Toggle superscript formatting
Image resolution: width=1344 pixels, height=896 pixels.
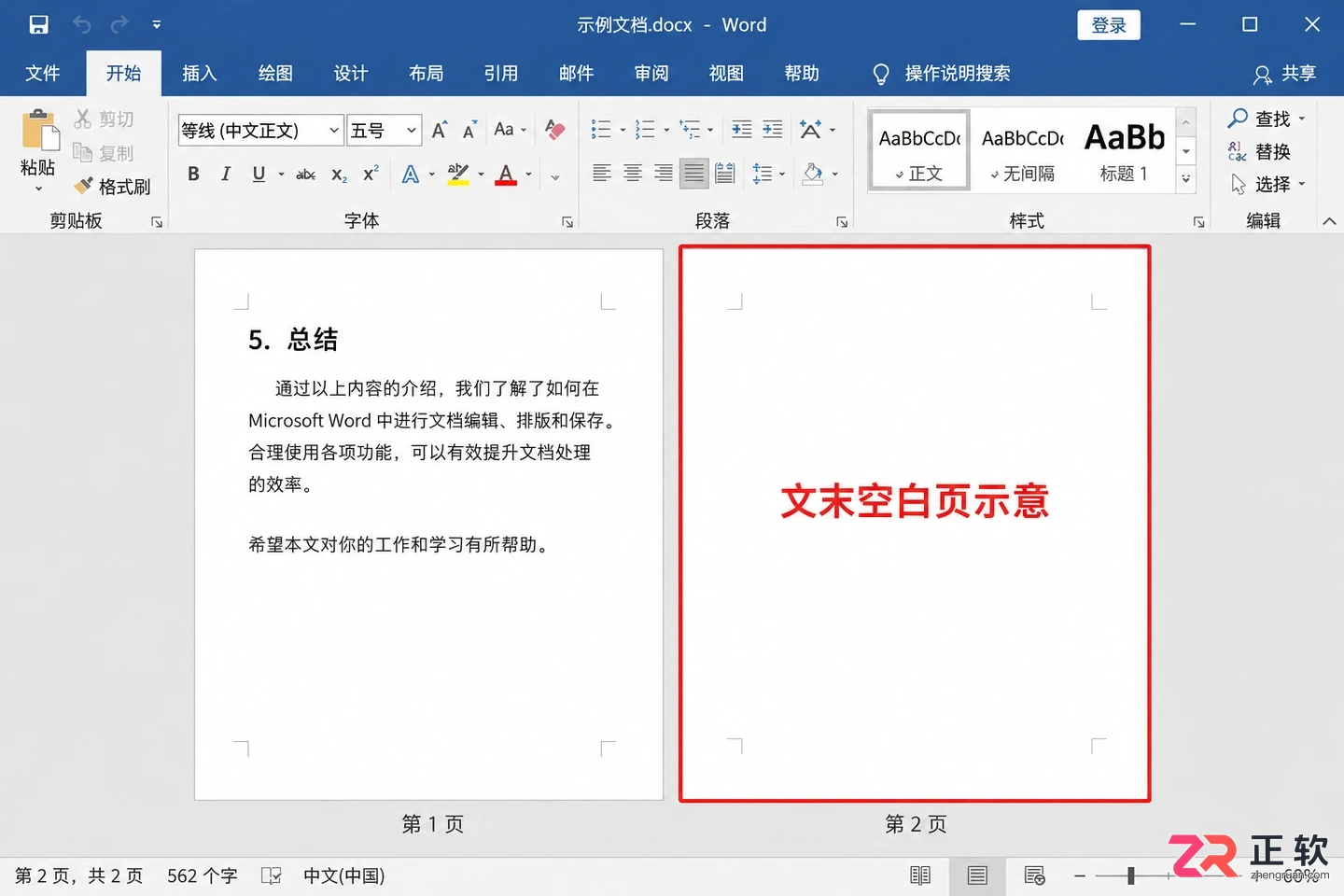(371, 174)
